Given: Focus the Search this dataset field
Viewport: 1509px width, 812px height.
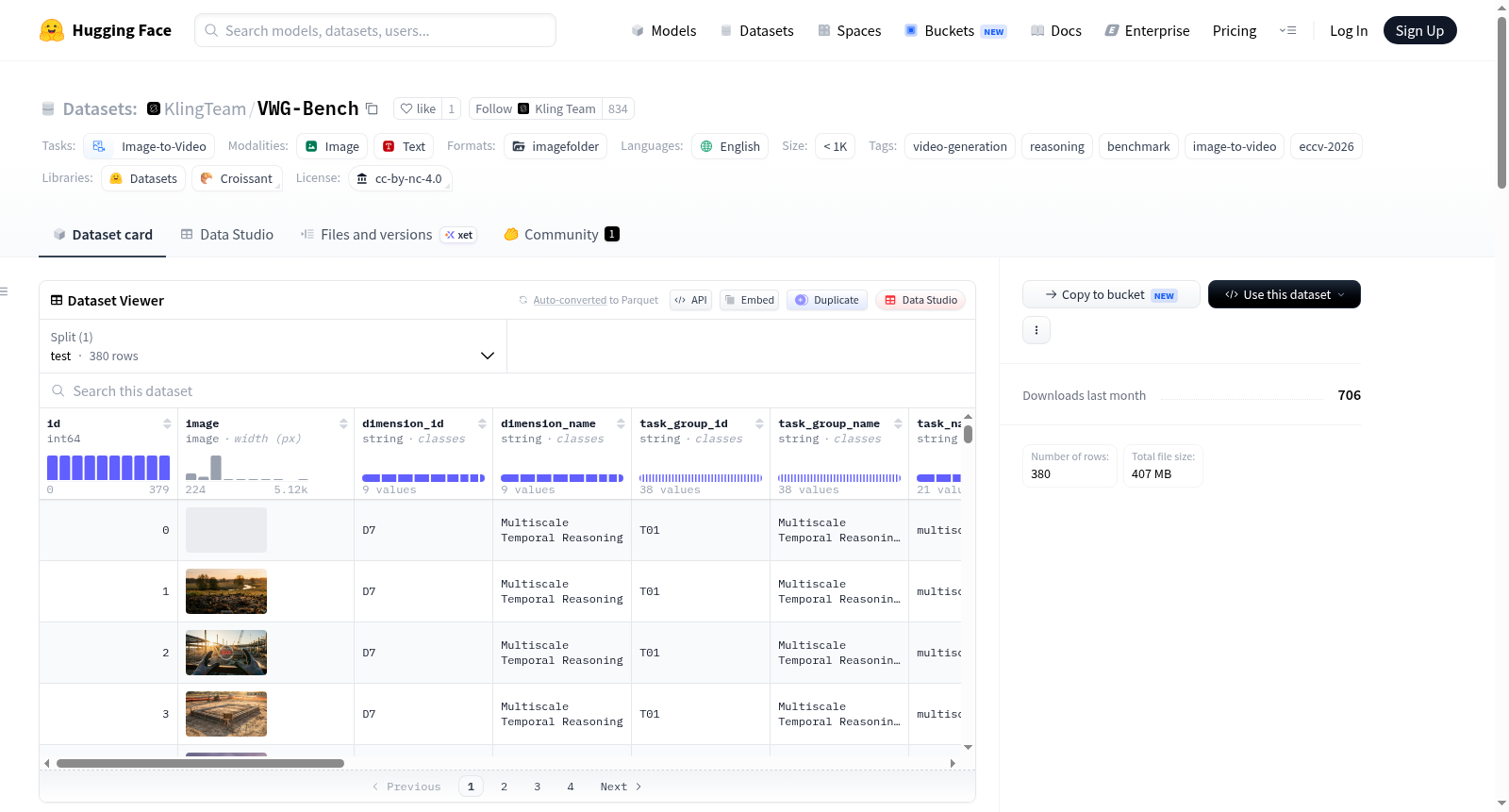Looking at the screenshot, I should (x=507, y=390).
